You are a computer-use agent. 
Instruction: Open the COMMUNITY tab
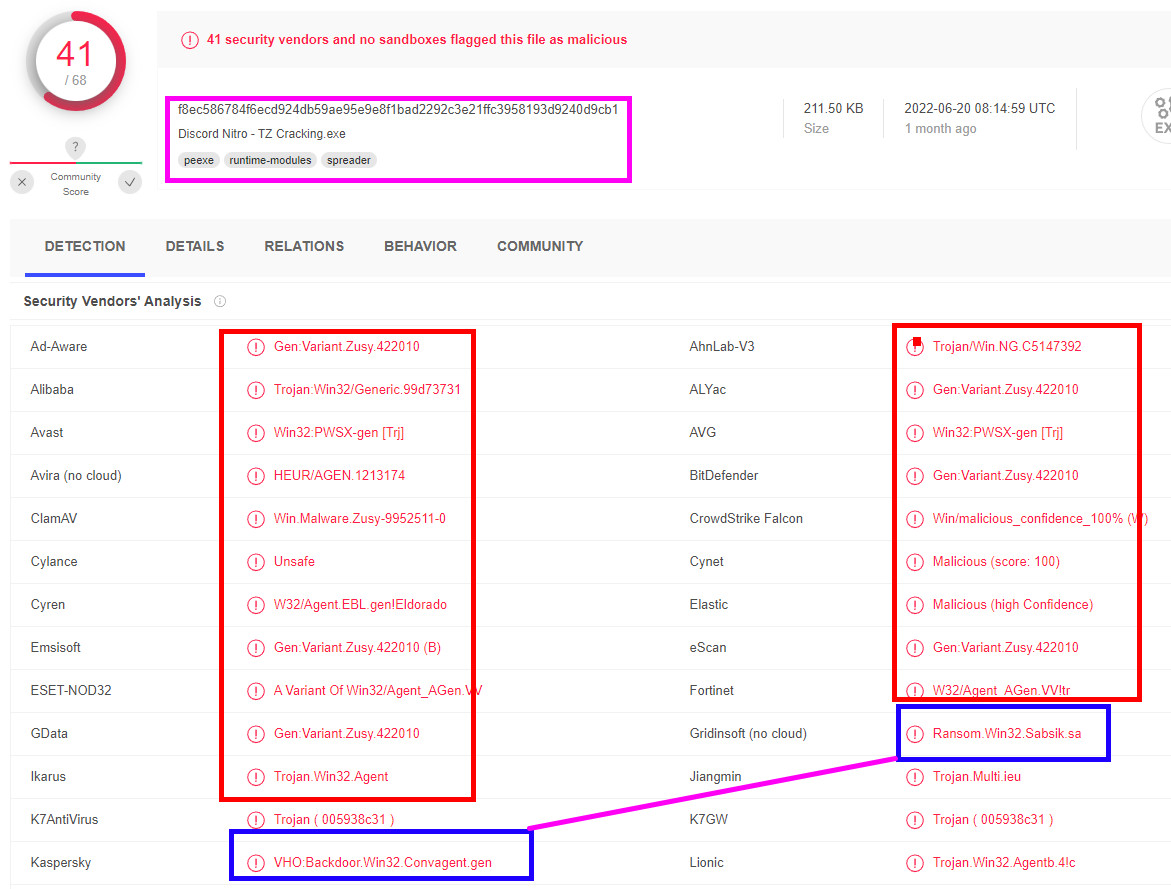coord(540,247)
